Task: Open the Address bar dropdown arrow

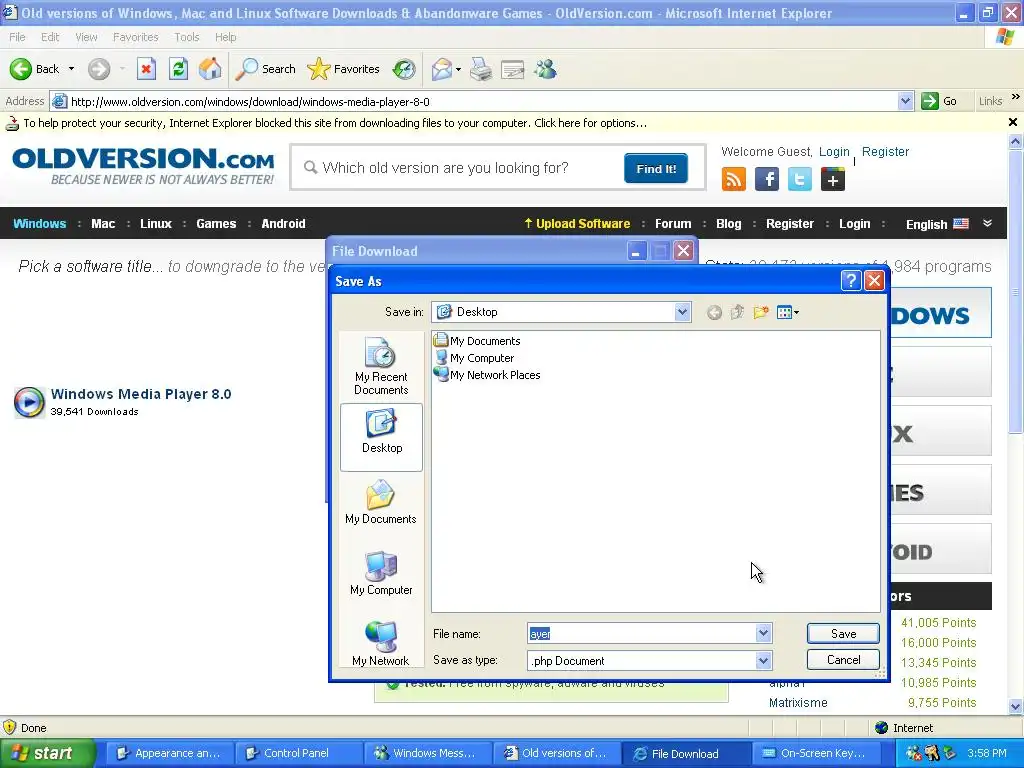Action: [x=905, y=101]
